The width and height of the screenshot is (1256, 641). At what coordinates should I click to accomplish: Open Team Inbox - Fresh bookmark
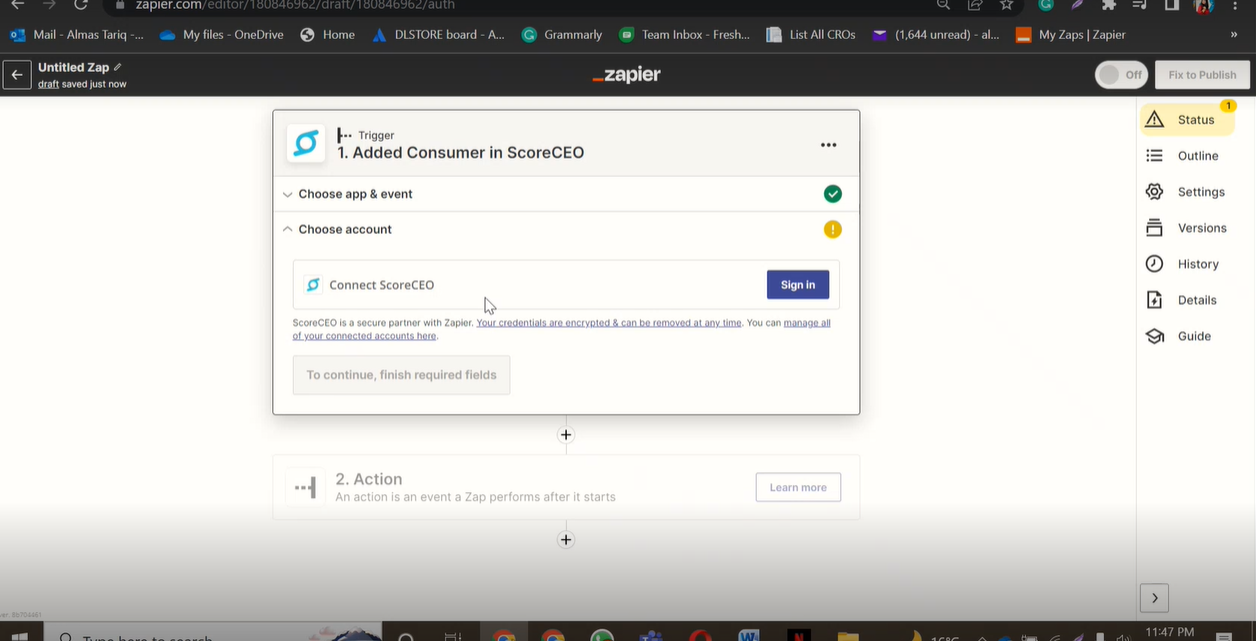pyautogui.click(x=684, y=35)
